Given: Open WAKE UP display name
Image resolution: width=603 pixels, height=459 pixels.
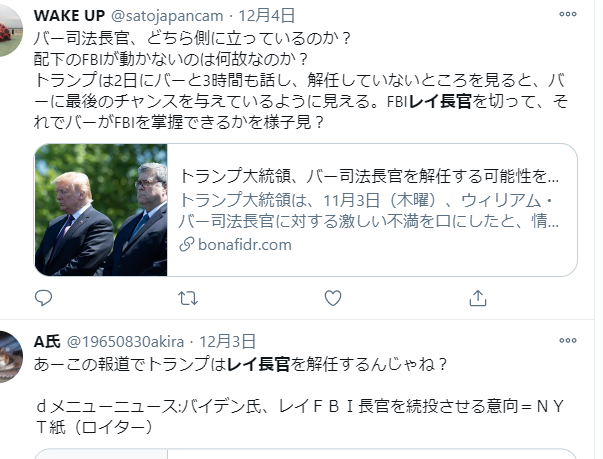Looking at the screenshot, I should tap(69, 16).
